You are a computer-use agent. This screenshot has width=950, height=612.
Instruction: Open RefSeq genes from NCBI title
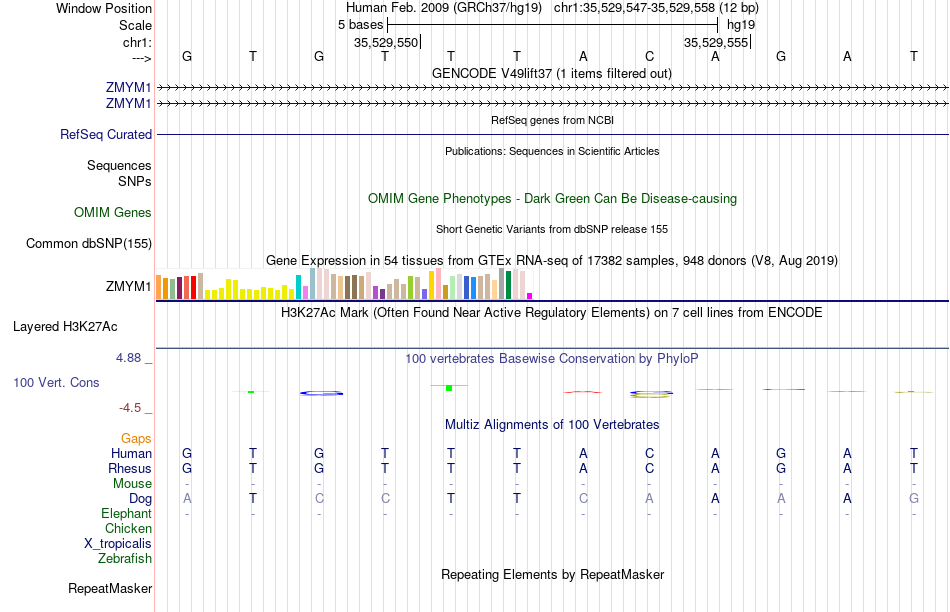552,120
